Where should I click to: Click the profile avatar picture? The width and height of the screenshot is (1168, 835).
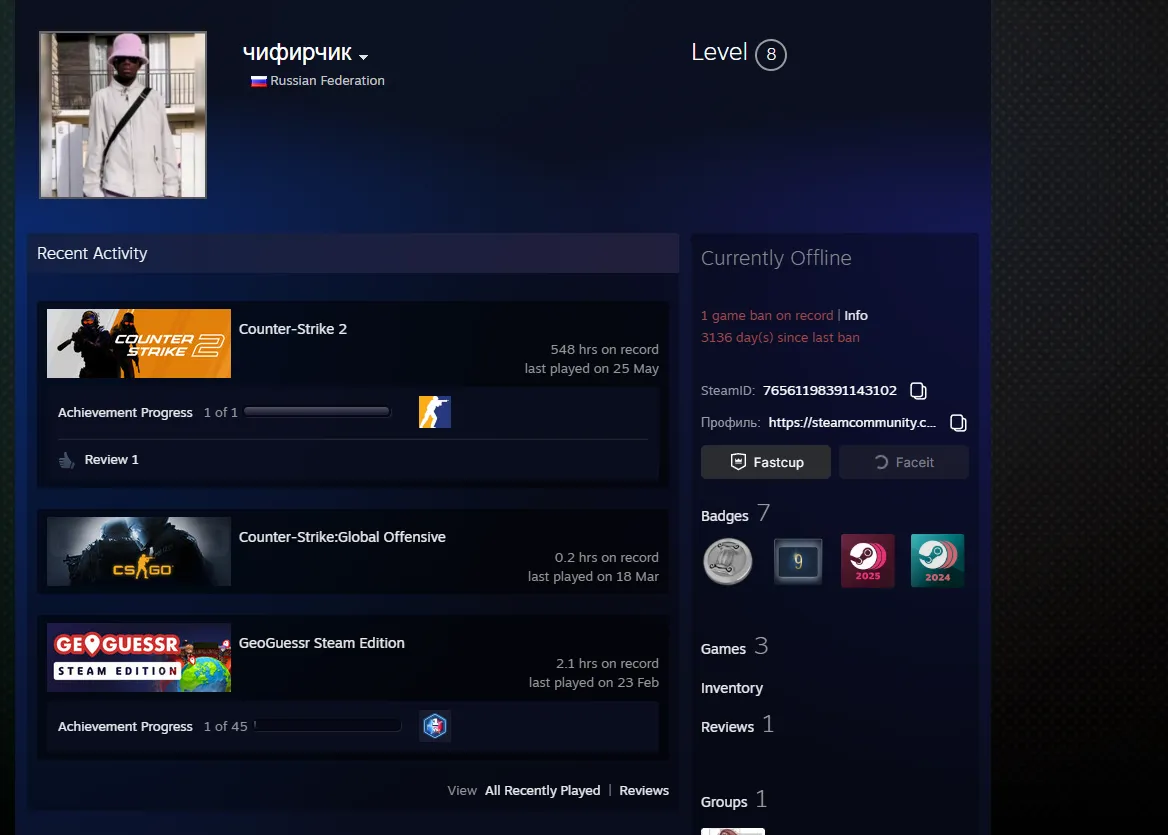pyautogui.click(x=123, y=115)
